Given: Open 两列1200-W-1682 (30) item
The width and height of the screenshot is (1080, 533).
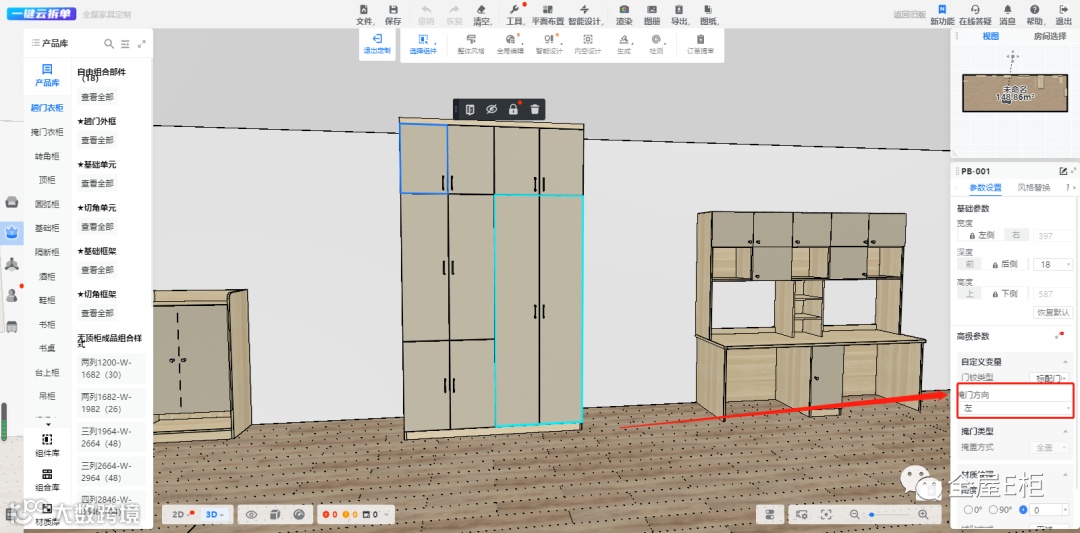Looking at the screenshot, I should click(x=111, y=368).
